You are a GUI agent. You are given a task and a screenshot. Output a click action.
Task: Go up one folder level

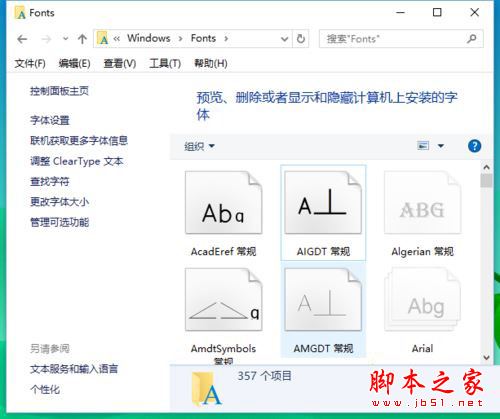(x=82, y=39)
